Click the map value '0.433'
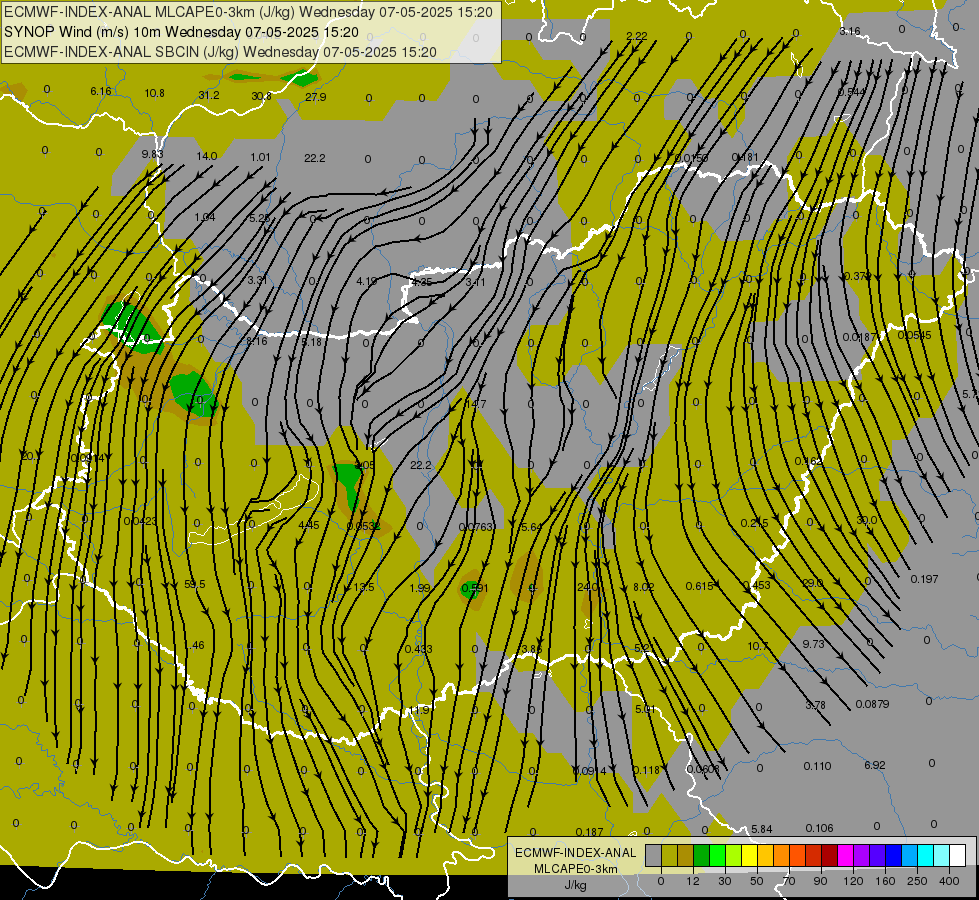The width and height of the screenshot is (979, 900). click(418, 649)
